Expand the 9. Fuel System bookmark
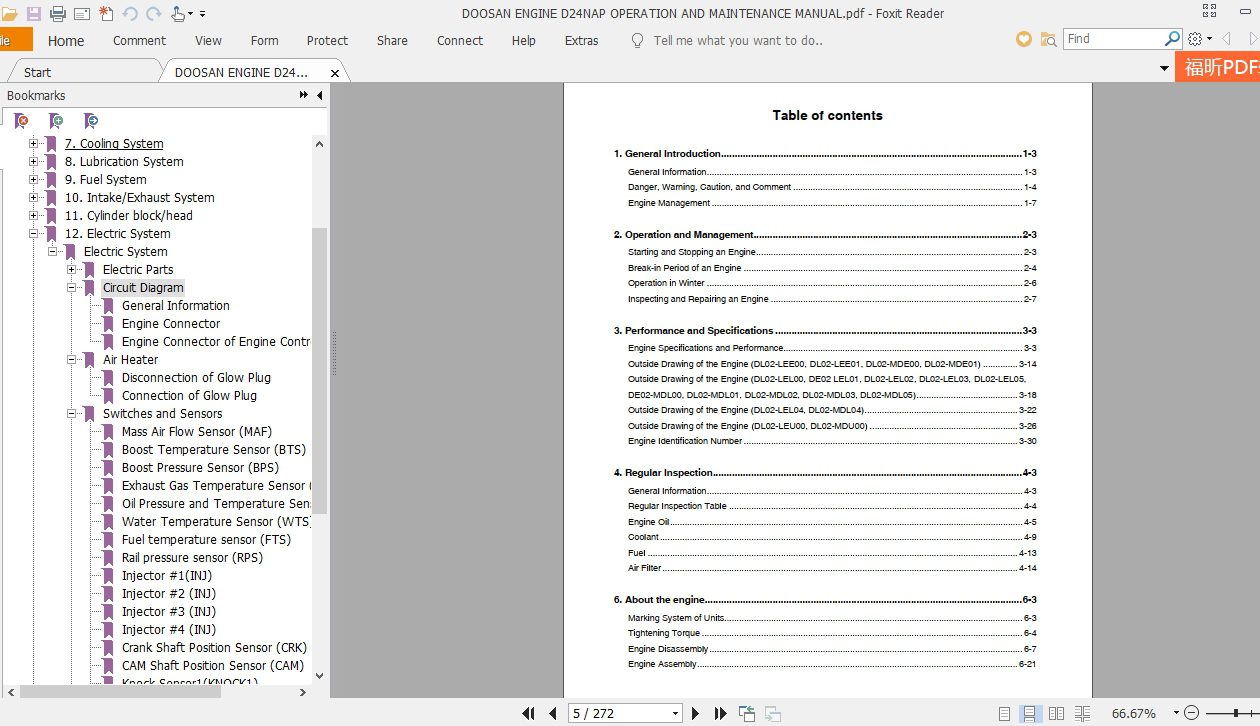1260x726 pixels. coord(33,180)
